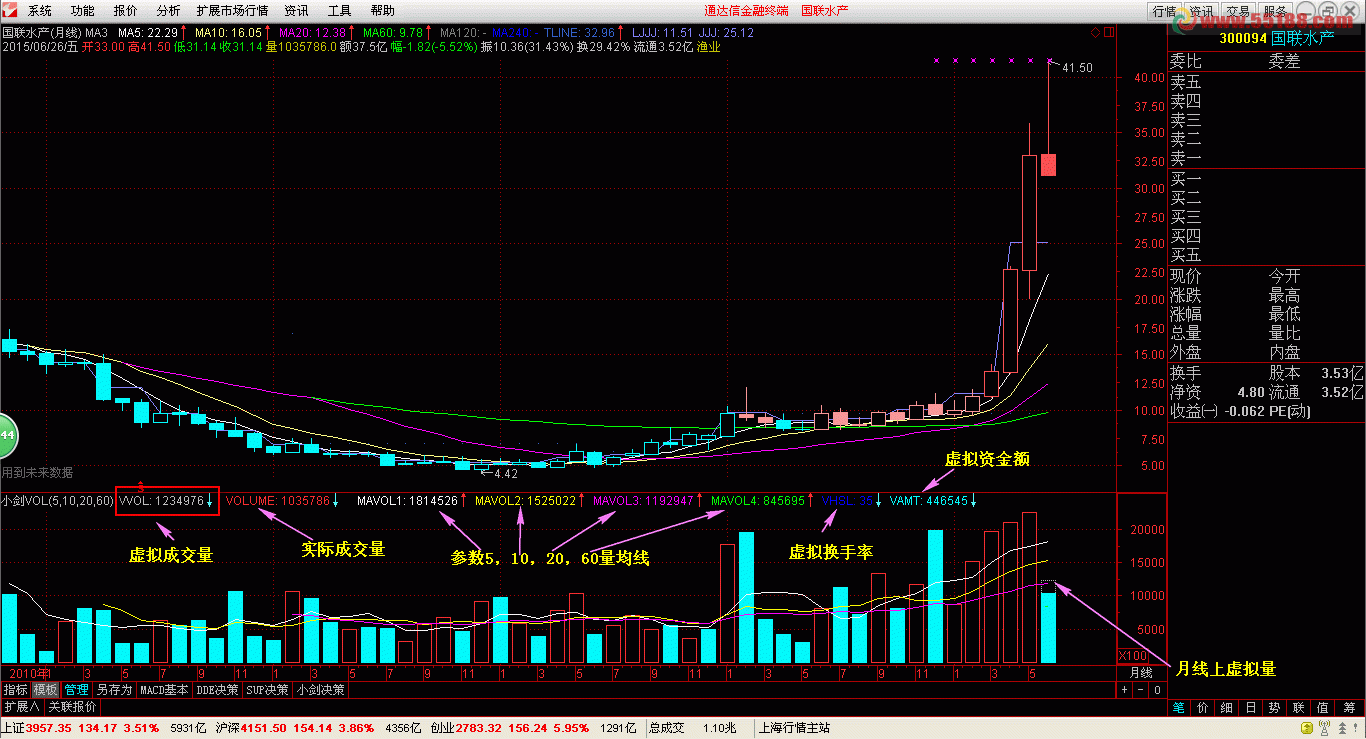
Task: Switch to SUP决策 template
Action: click(268, 690)
